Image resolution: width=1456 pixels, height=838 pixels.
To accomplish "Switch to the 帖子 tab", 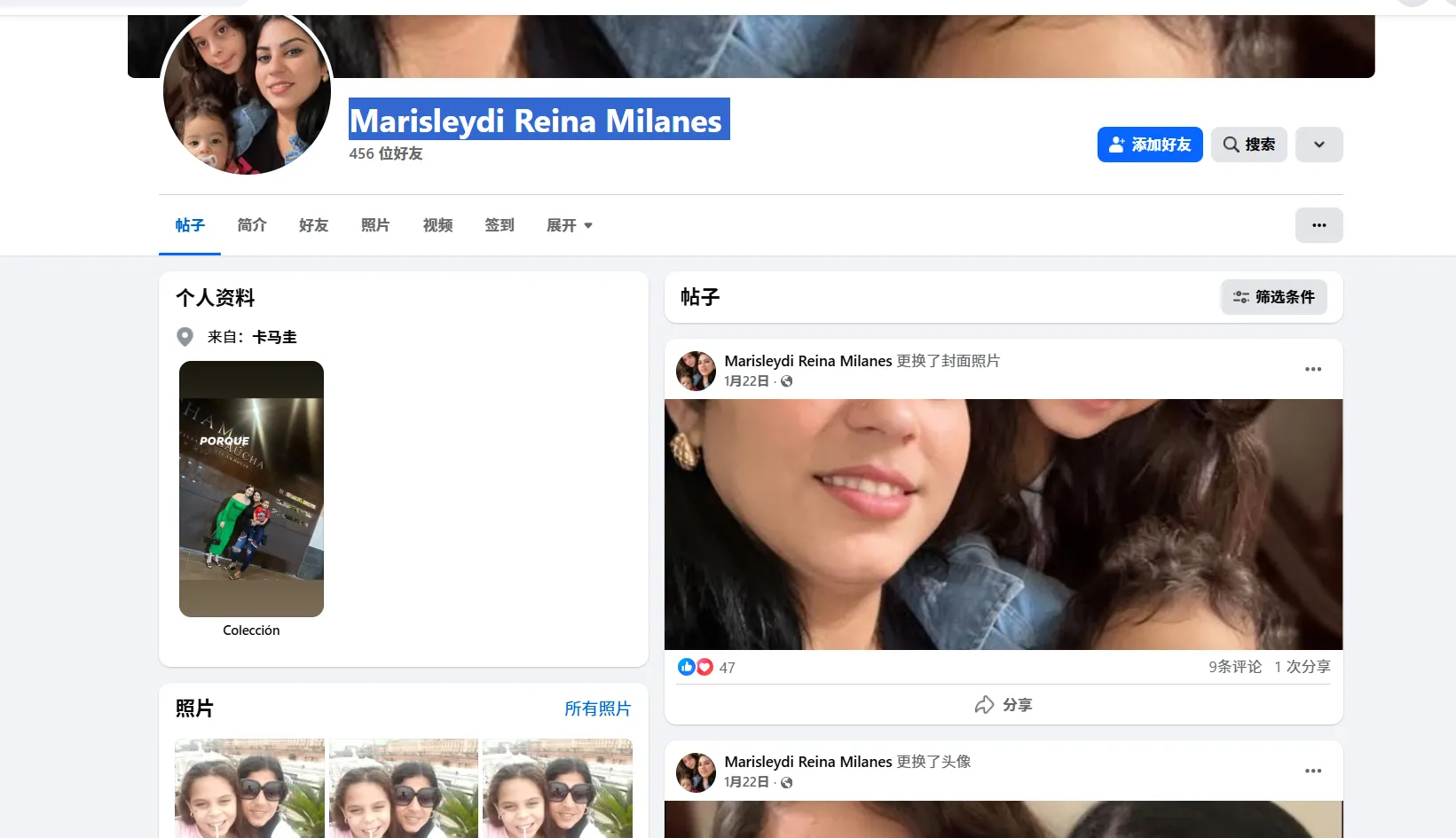I will 190,225.
